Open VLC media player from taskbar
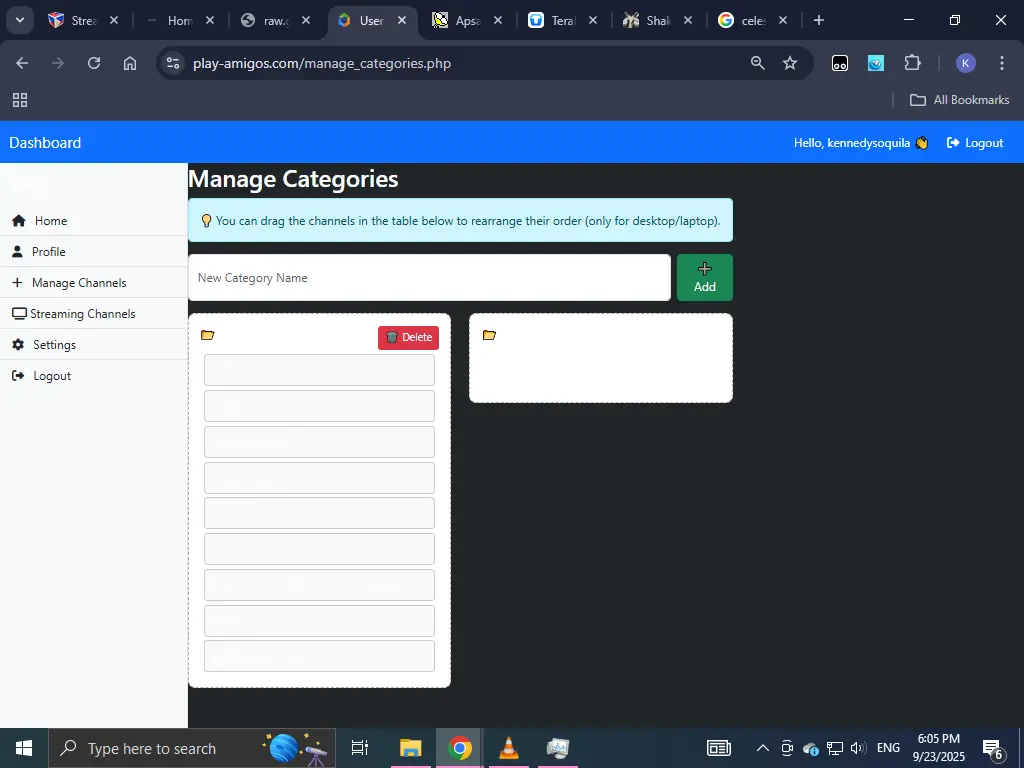This screenshot has width=1024, height=768. [509, 748]
